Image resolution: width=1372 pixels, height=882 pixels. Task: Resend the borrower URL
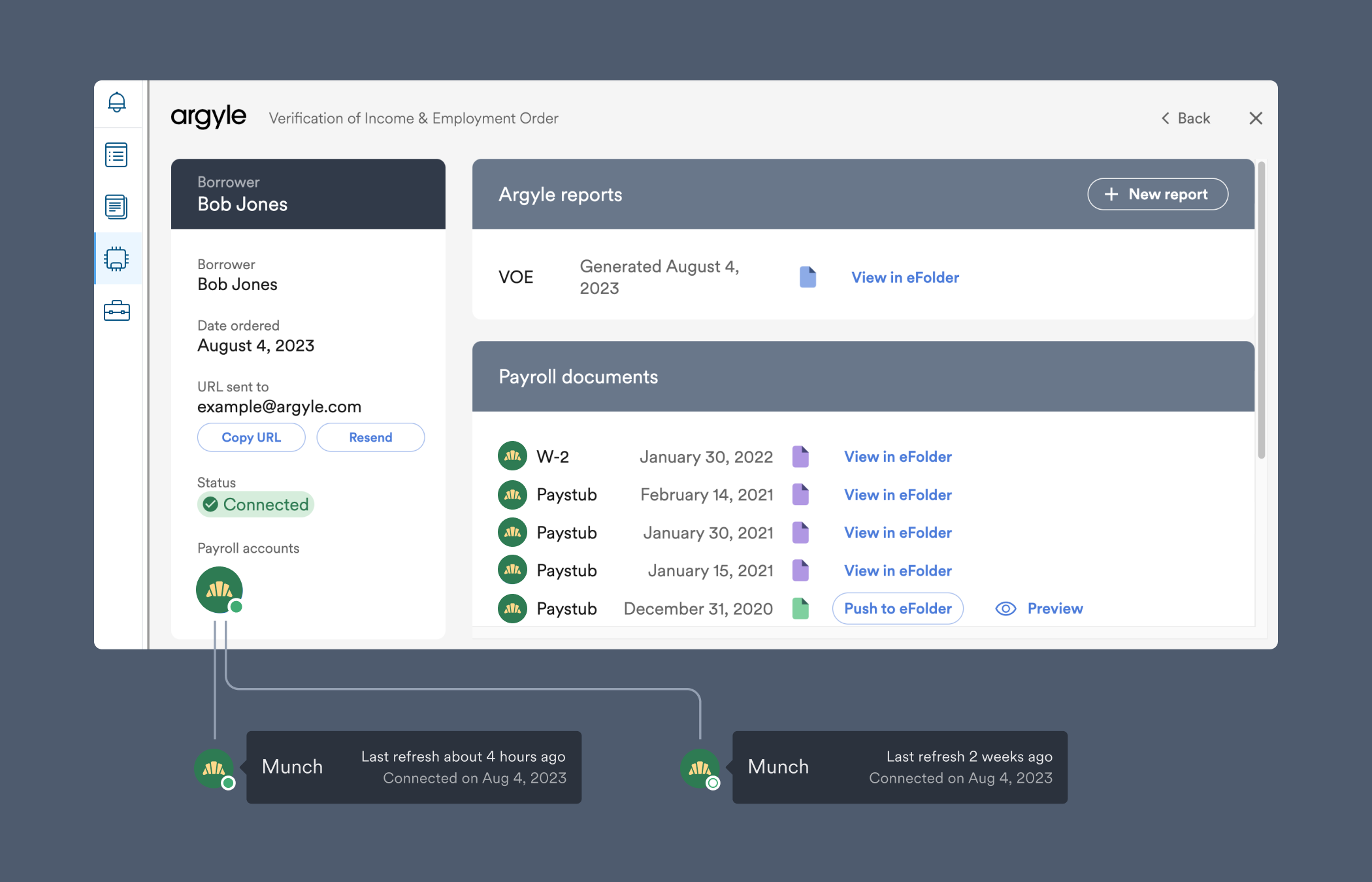pos(370,437)
